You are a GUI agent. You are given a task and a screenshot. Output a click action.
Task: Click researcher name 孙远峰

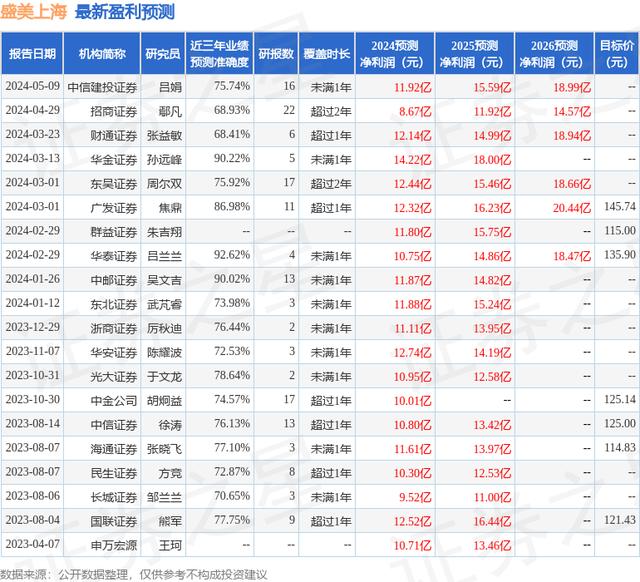click(164, 160)
